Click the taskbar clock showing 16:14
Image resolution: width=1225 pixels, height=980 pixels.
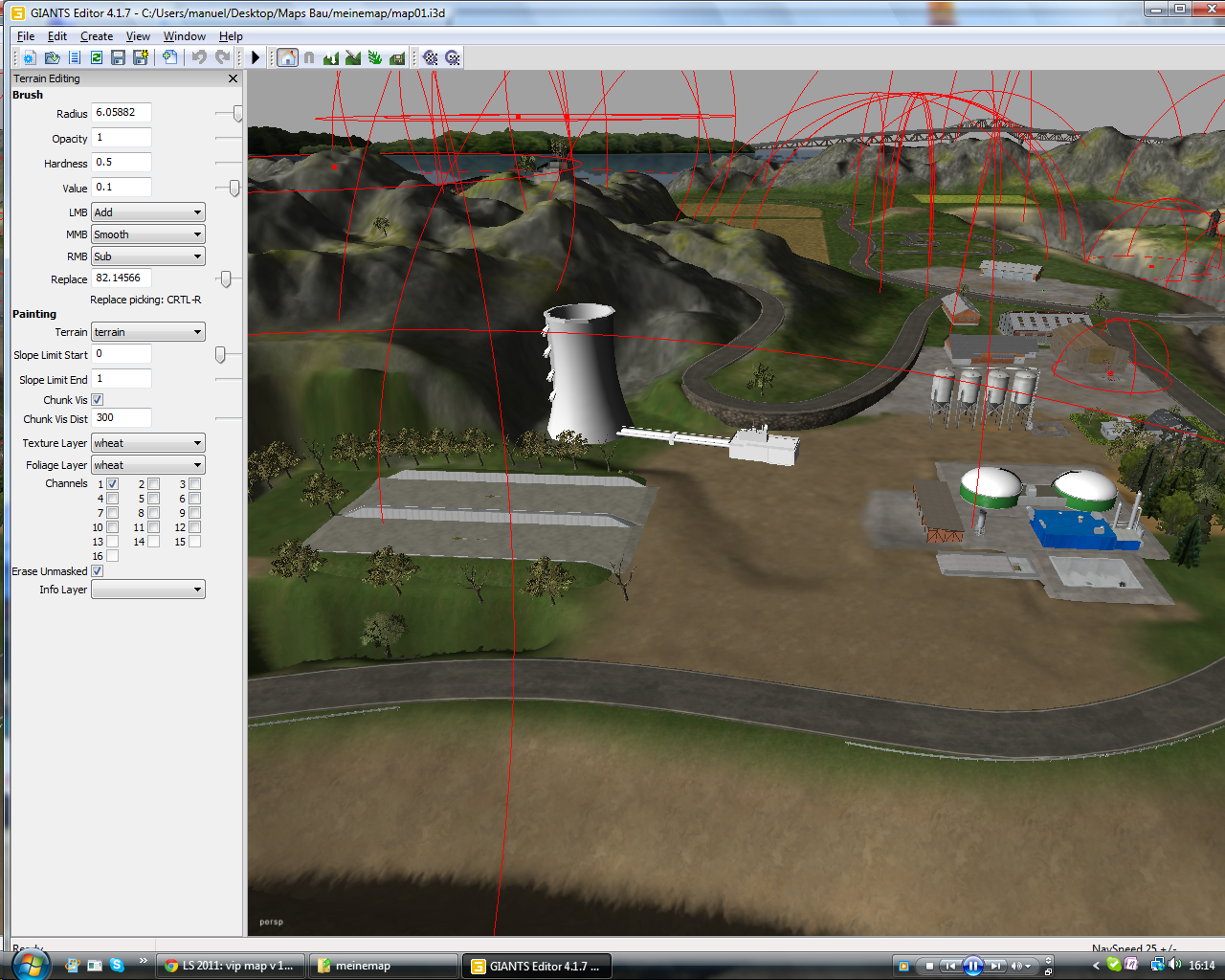click(x=1202, y=966)
